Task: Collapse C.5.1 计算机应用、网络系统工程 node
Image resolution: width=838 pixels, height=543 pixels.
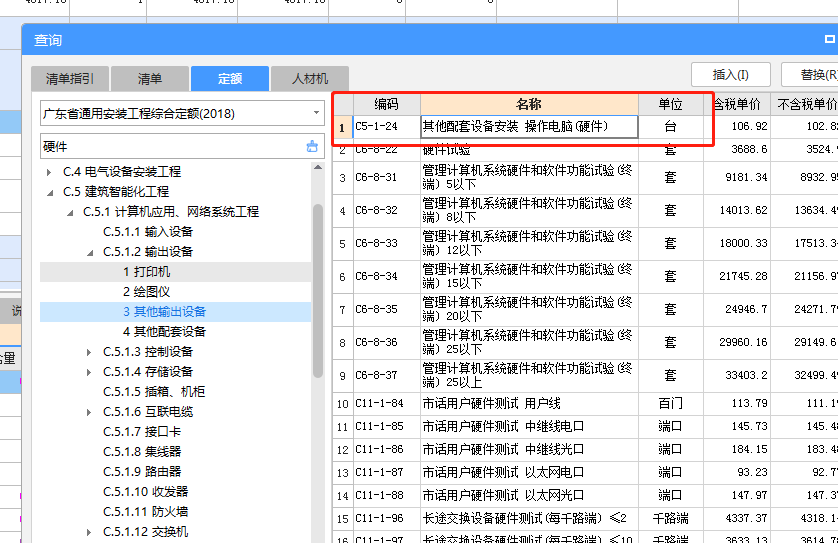Action: point(70,213)
